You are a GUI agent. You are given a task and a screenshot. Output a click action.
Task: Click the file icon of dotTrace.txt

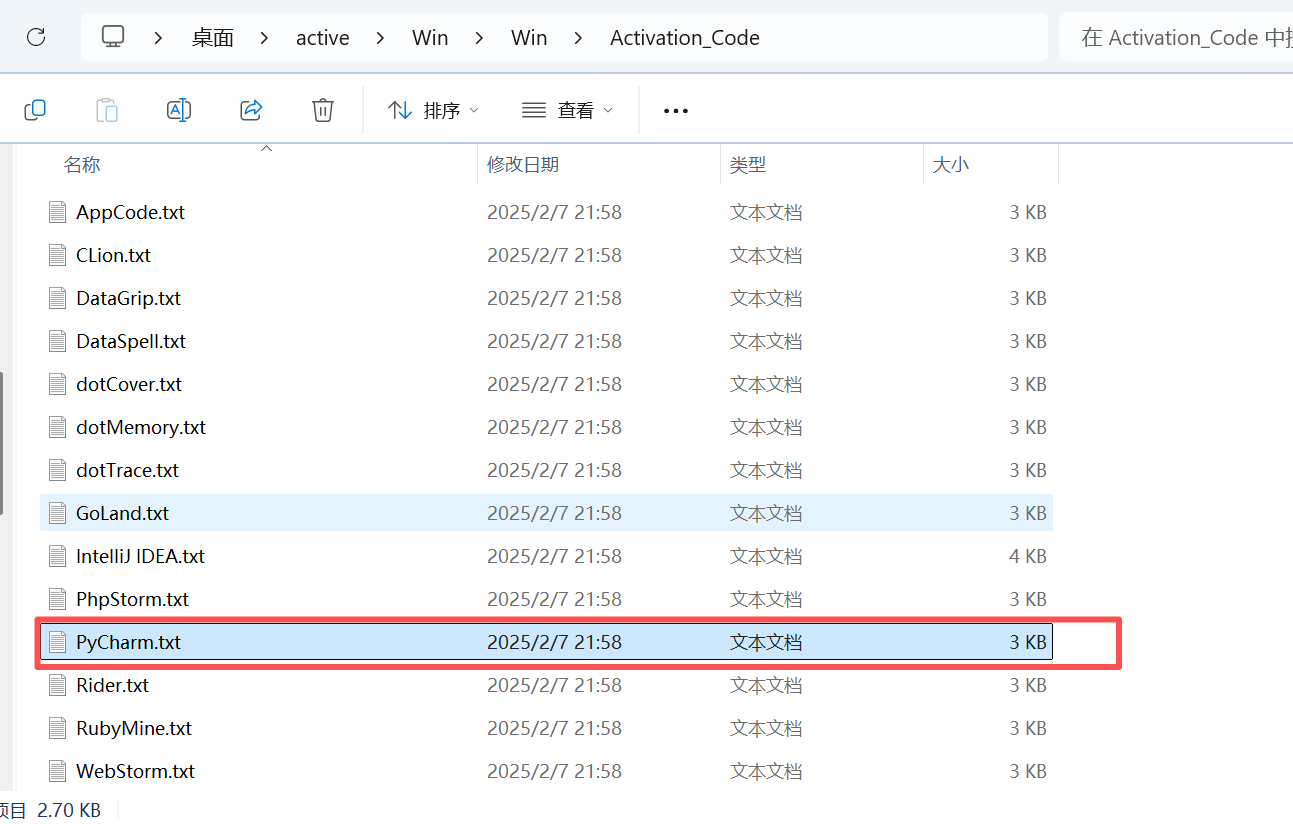(58, 470)
